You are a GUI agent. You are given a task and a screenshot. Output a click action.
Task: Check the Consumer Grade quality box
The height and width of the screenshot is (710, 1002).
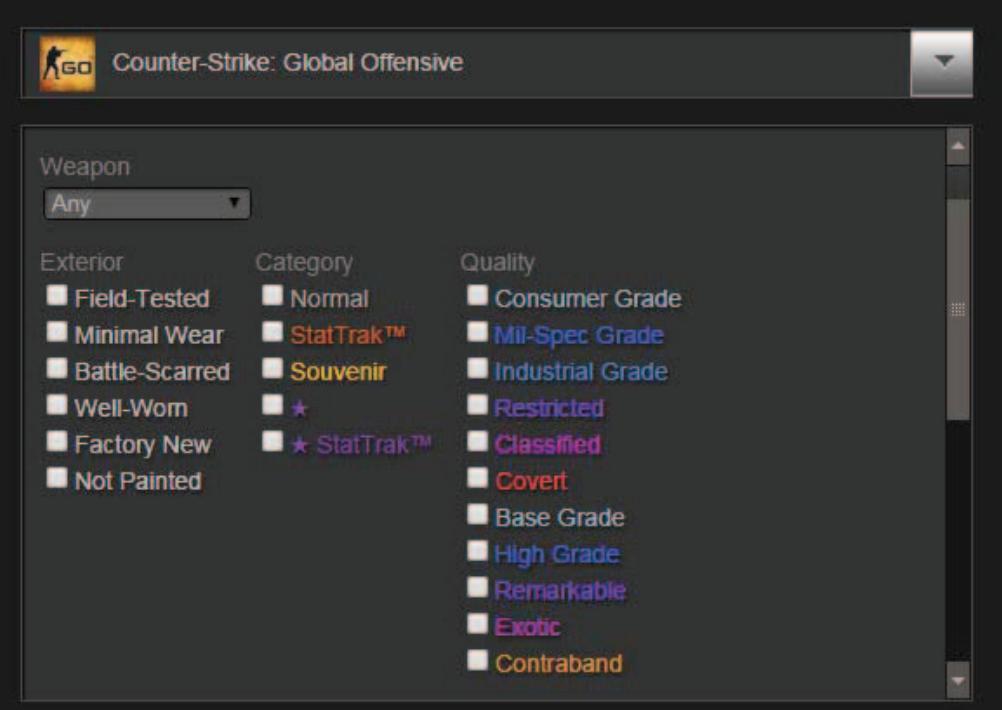click(x=477, y=295)
